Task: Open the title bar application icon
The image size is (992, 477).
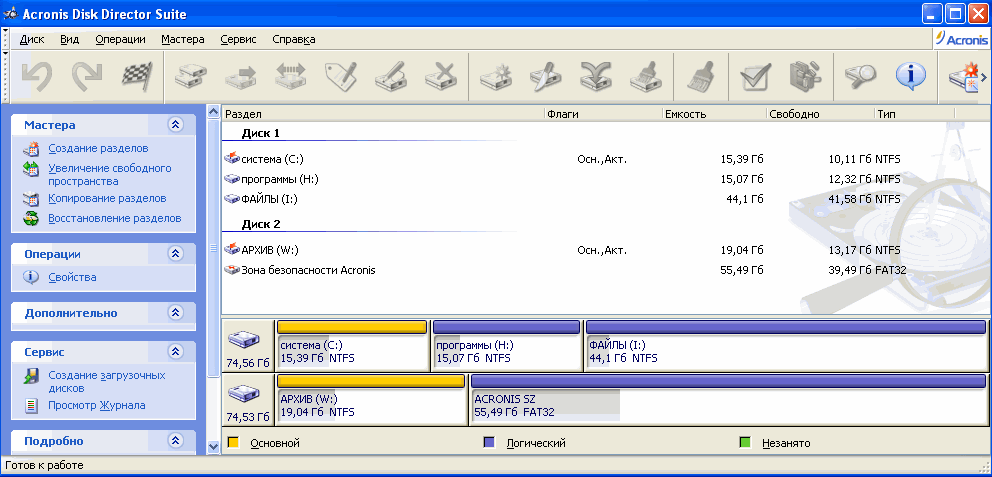Action: 10,14
